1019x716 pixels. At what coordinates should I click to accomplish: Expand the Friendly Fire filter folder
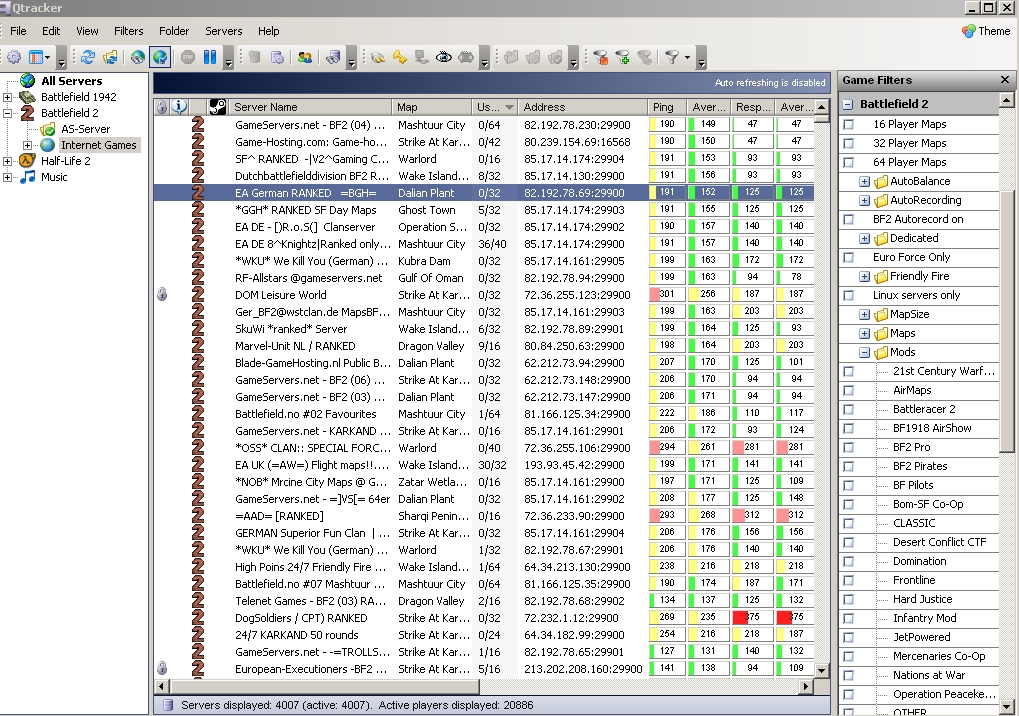tap(864, 276)
